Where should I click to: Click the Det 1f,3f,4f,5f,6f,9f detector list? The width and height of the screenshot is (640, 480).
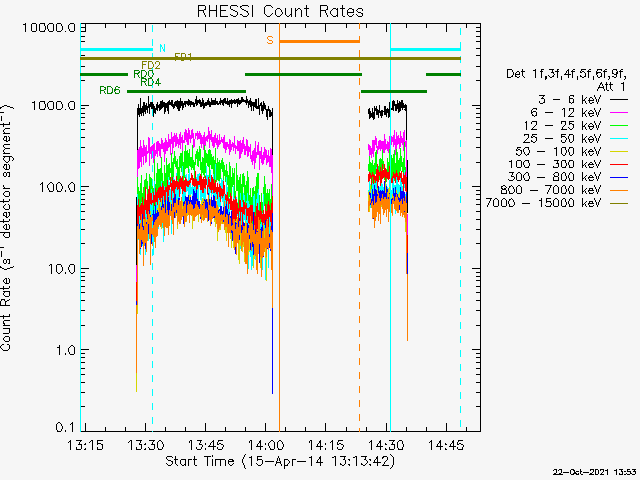567,74
